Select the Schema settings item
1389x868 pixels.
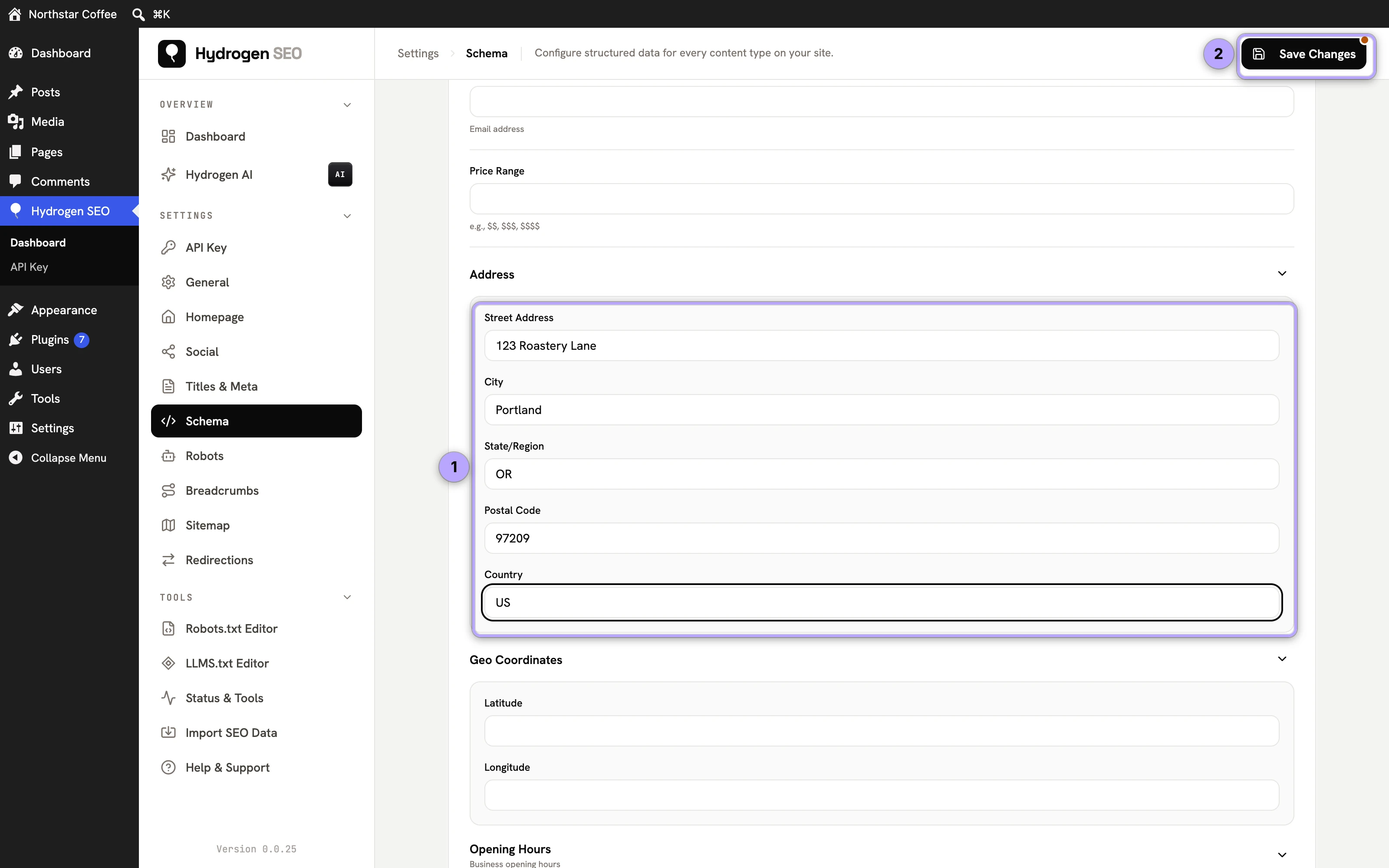(257, 421)
